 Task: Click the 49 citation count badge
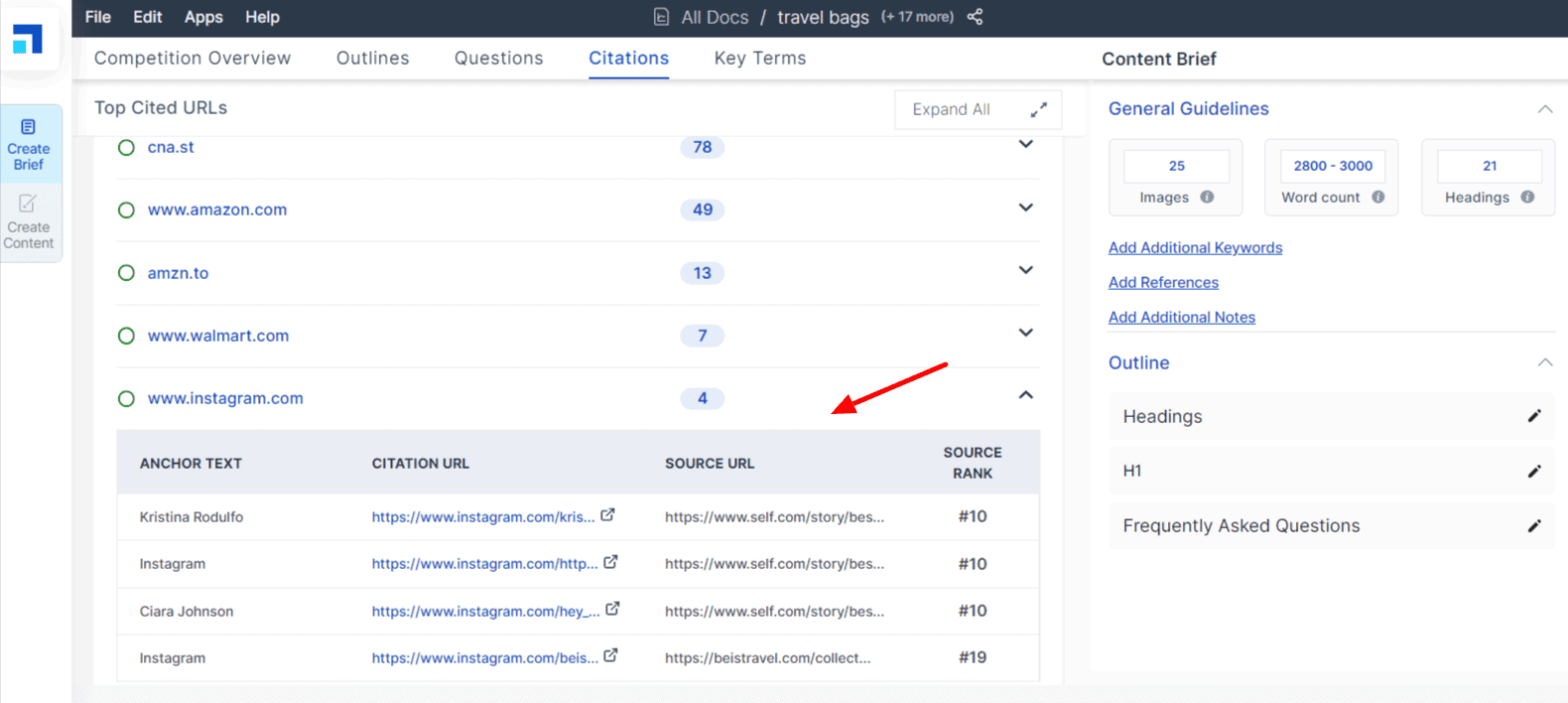tap(702, 210)
